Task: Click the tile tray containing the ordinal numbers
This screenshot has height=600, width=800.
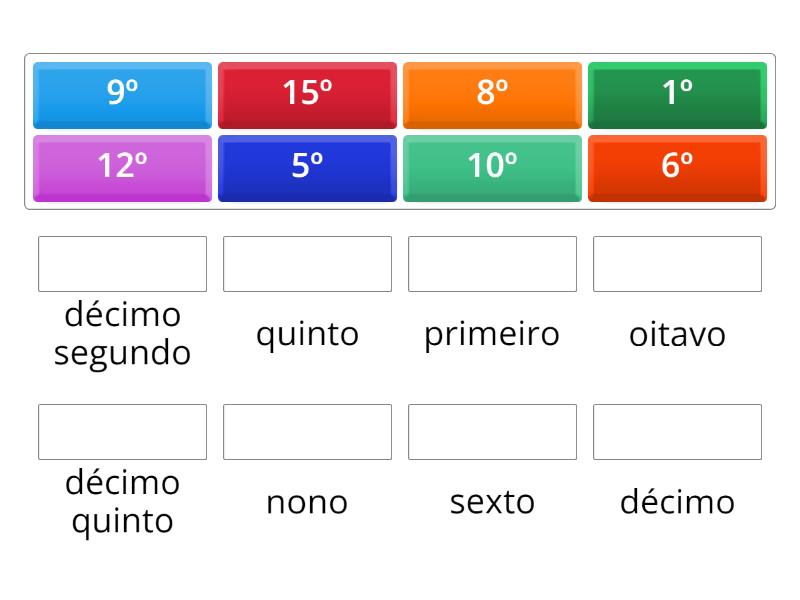Action: [400, 130]
